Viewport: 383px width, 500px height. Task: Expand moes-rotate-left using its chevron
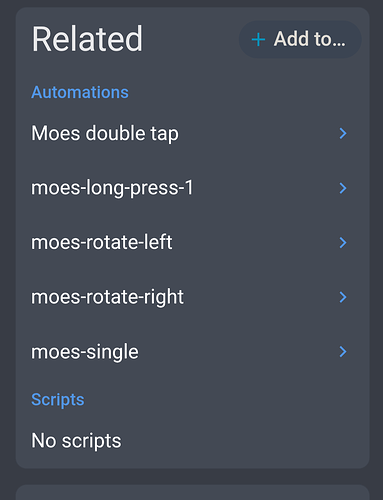[343, 242]
